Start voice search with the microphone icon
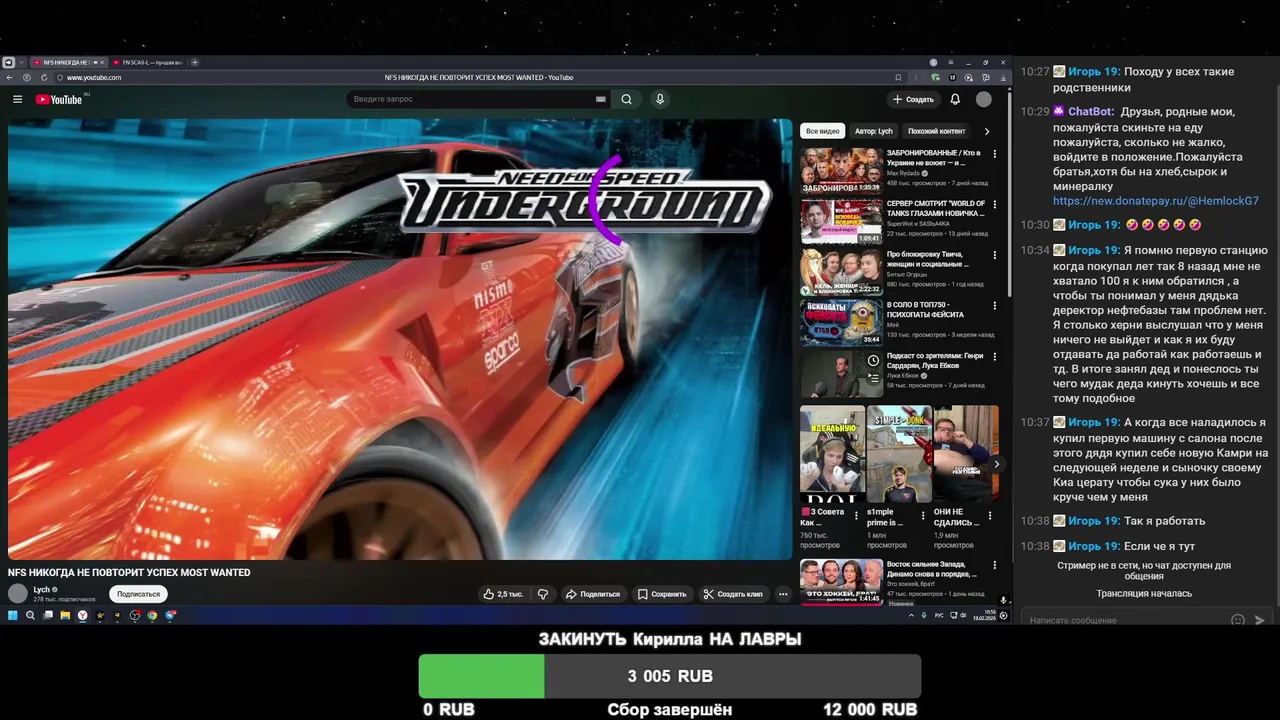The height and width of the screenshot is (720, 1280). point(659,99)
